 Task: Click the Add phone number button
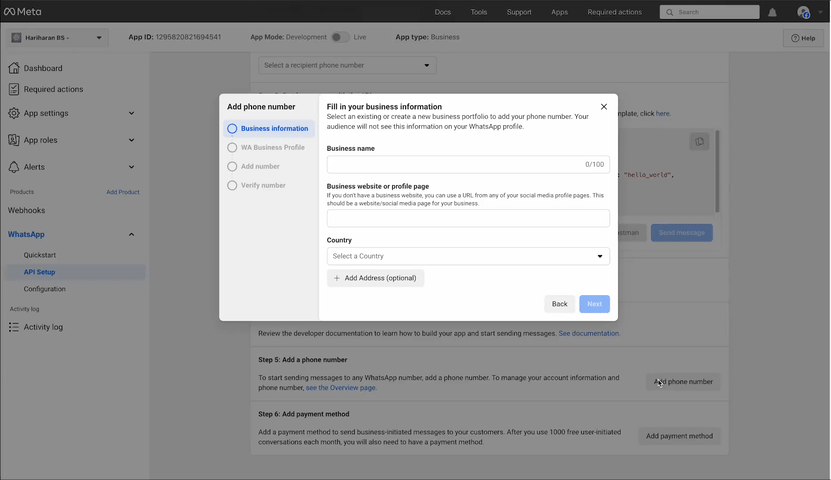(683, 381)
